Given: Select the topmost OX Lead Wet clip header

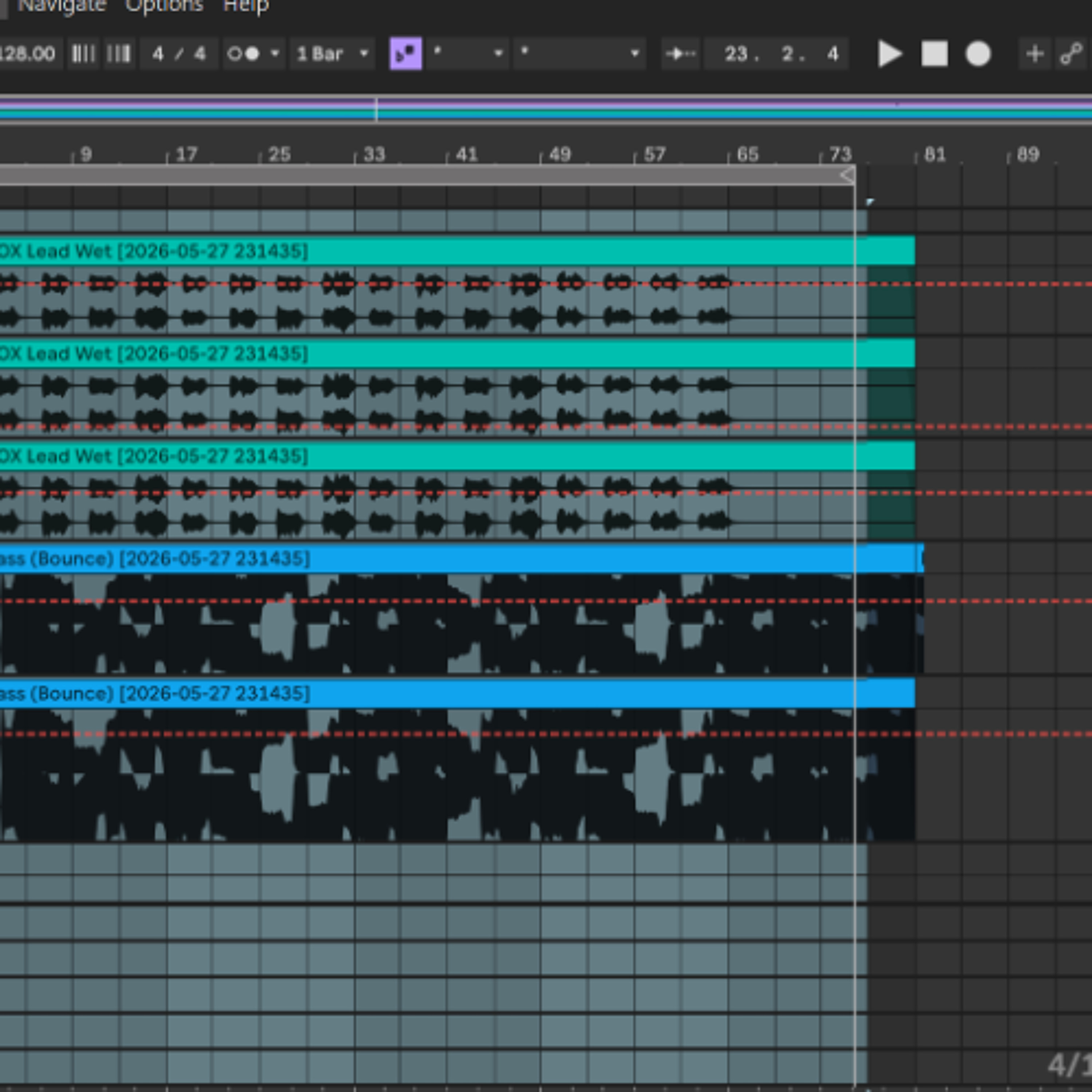Looking at the screenshot, I should click(457, 251).
